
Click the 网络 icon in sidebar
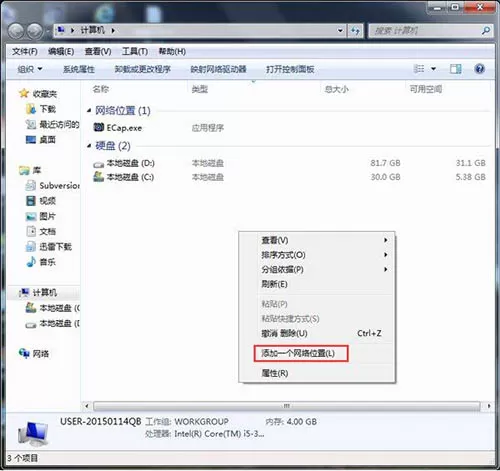coord(24,353)
